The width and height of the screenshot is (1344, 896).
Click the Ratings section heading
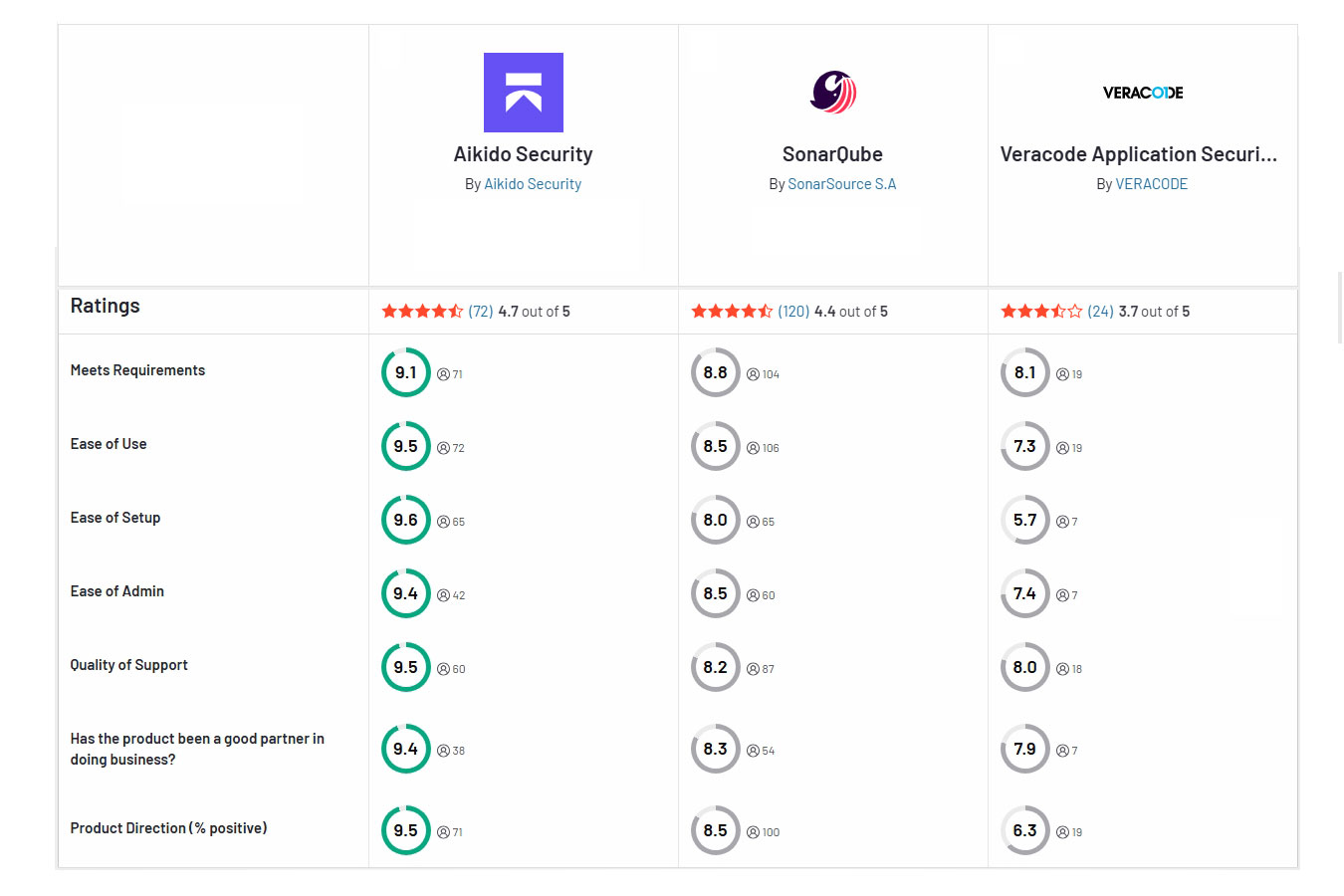click(106, 307)
